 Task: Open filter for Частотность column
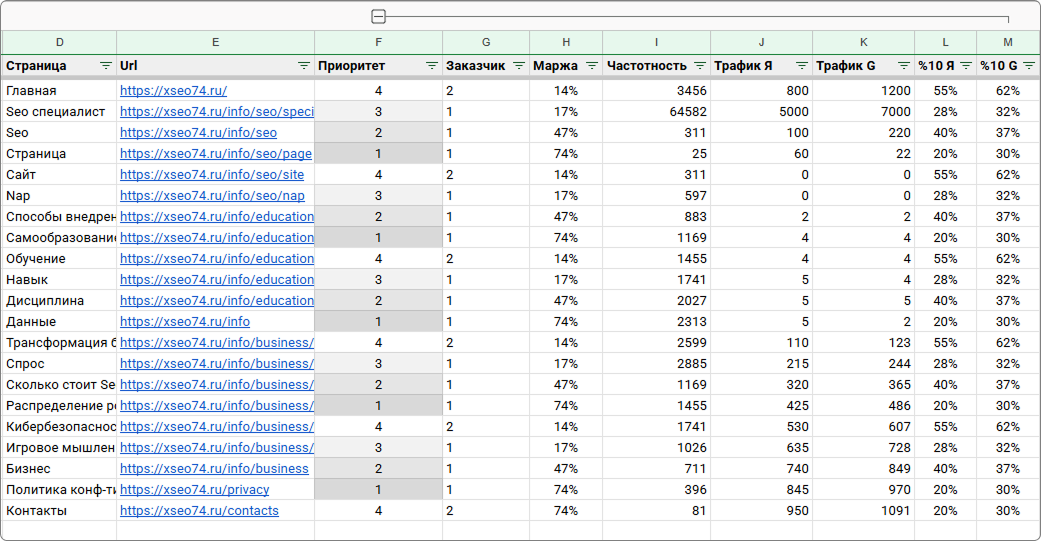(x=700, y=66)
